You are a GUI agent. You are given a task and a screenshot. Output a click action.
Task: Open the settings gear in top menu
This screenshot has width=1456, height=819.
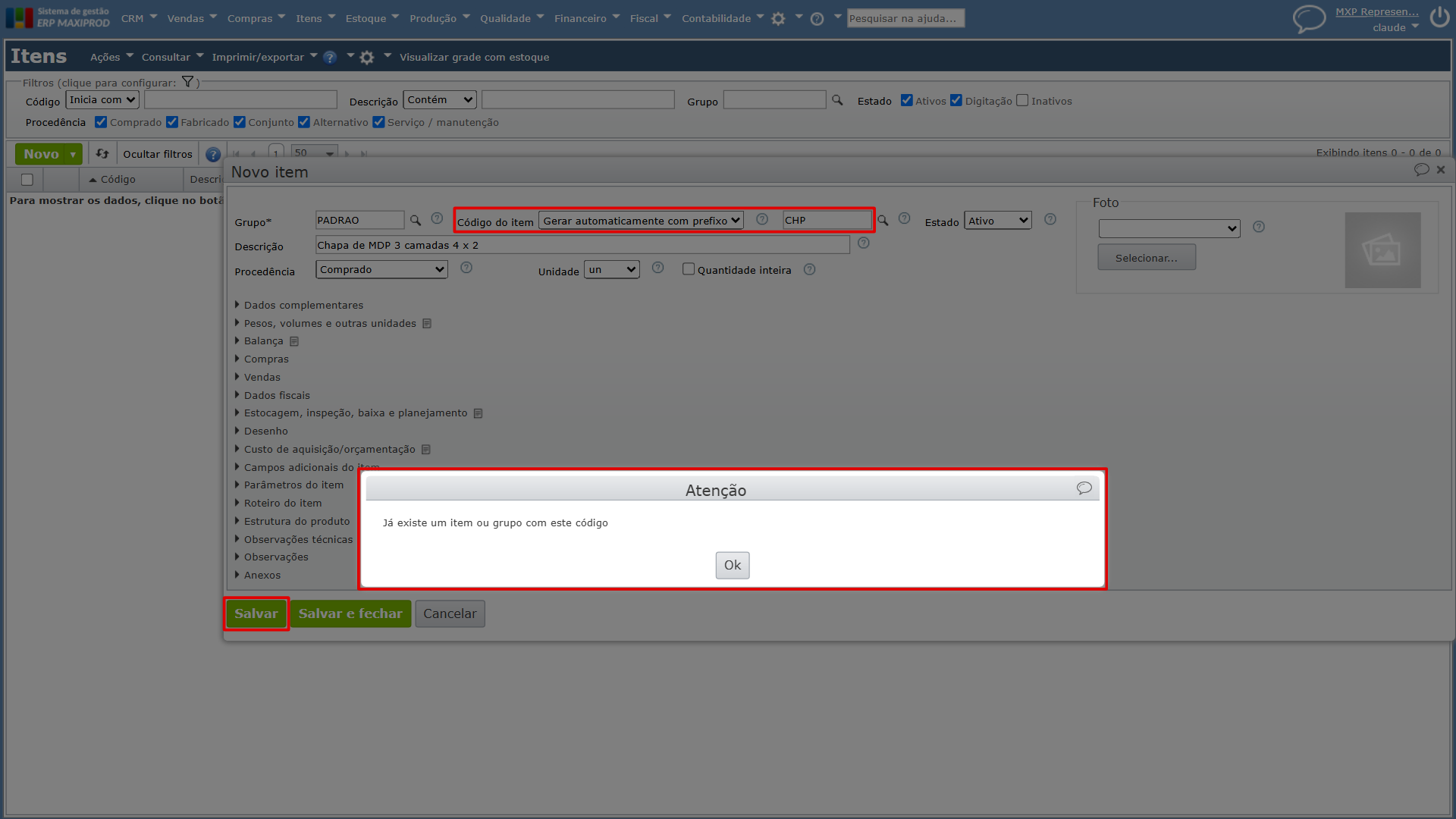pyautogui.click(x=778, y=19)
